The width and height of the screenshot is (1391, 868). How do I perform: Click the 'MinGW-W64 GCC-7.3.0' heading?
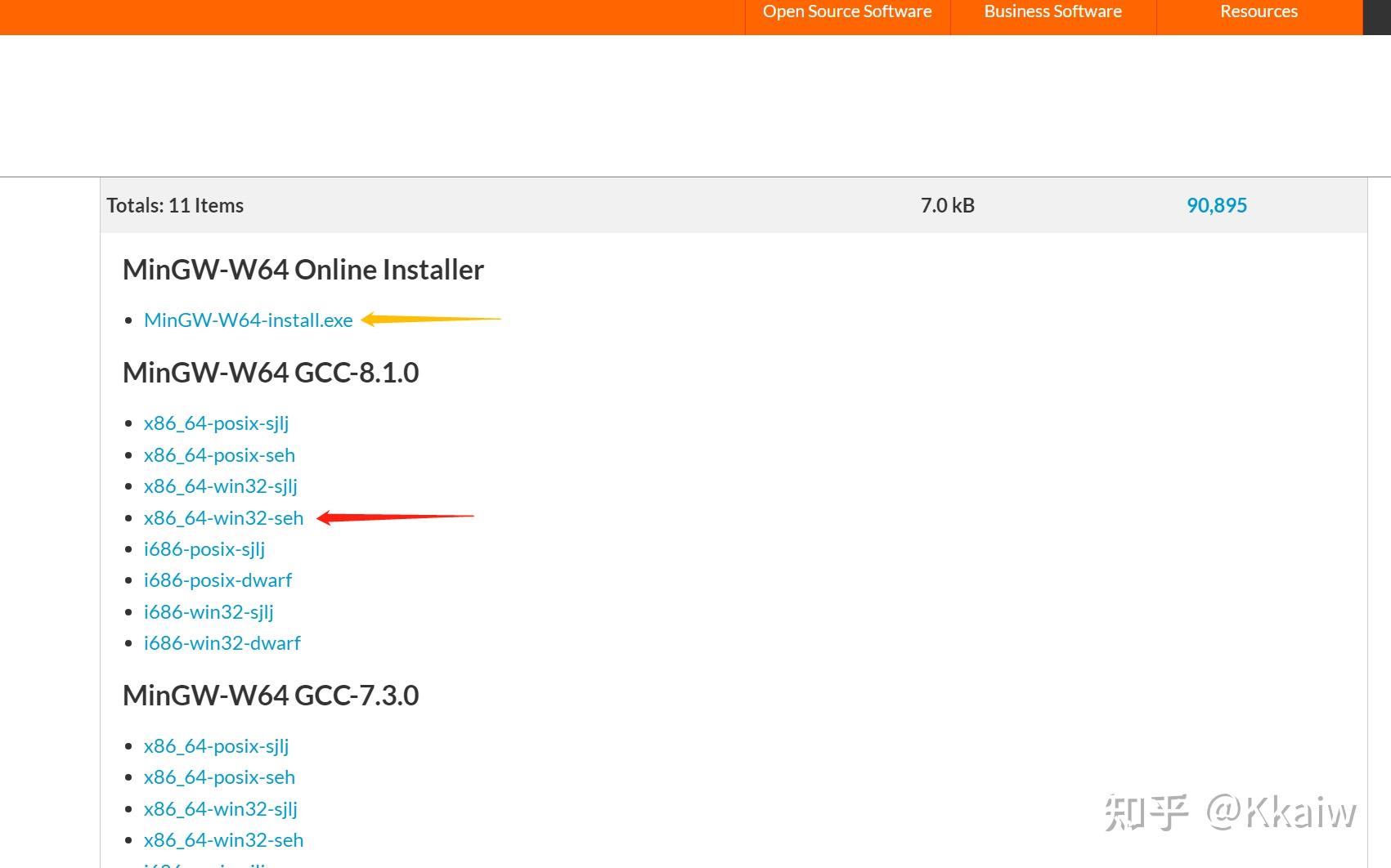[x=271, y=696]
